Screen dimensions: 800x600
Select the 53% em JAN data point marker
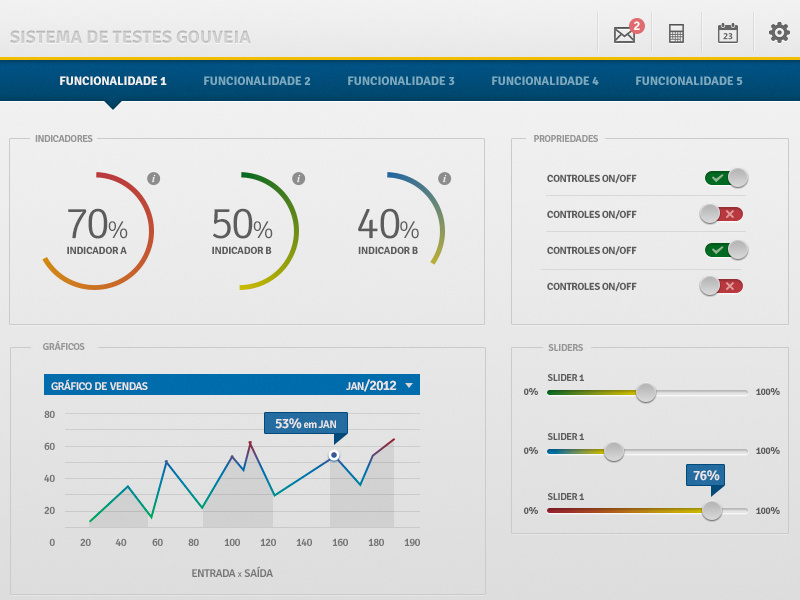(333, 456)
